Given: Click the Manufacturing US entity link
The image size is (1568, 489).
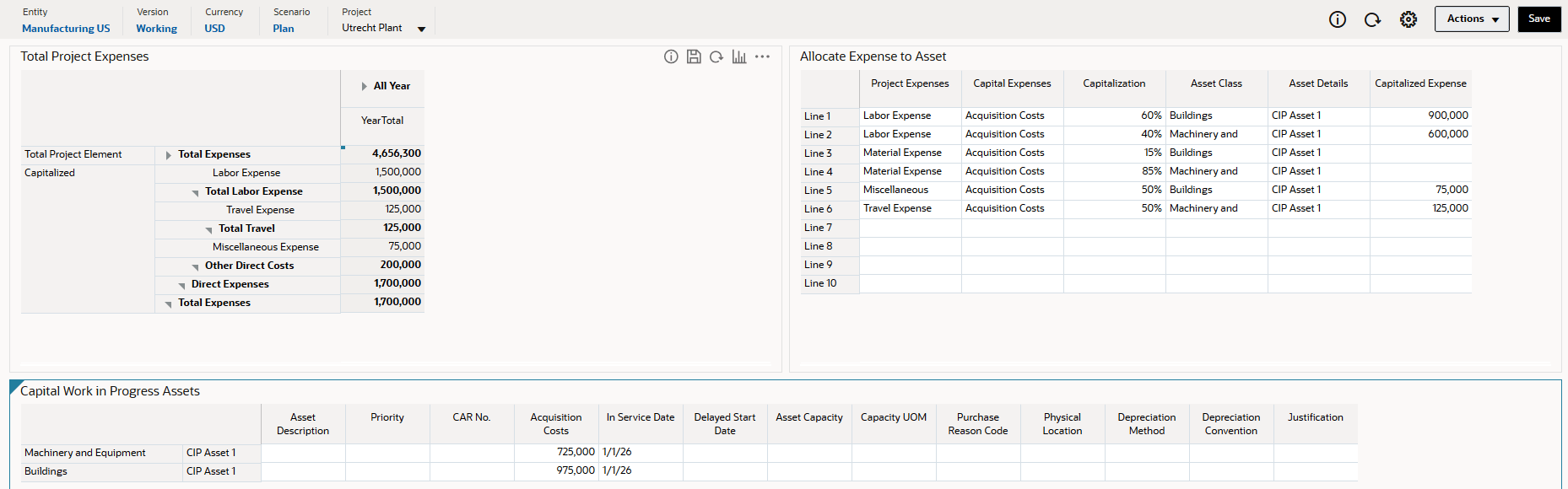Looking at the screenshot, I should 66,29.
